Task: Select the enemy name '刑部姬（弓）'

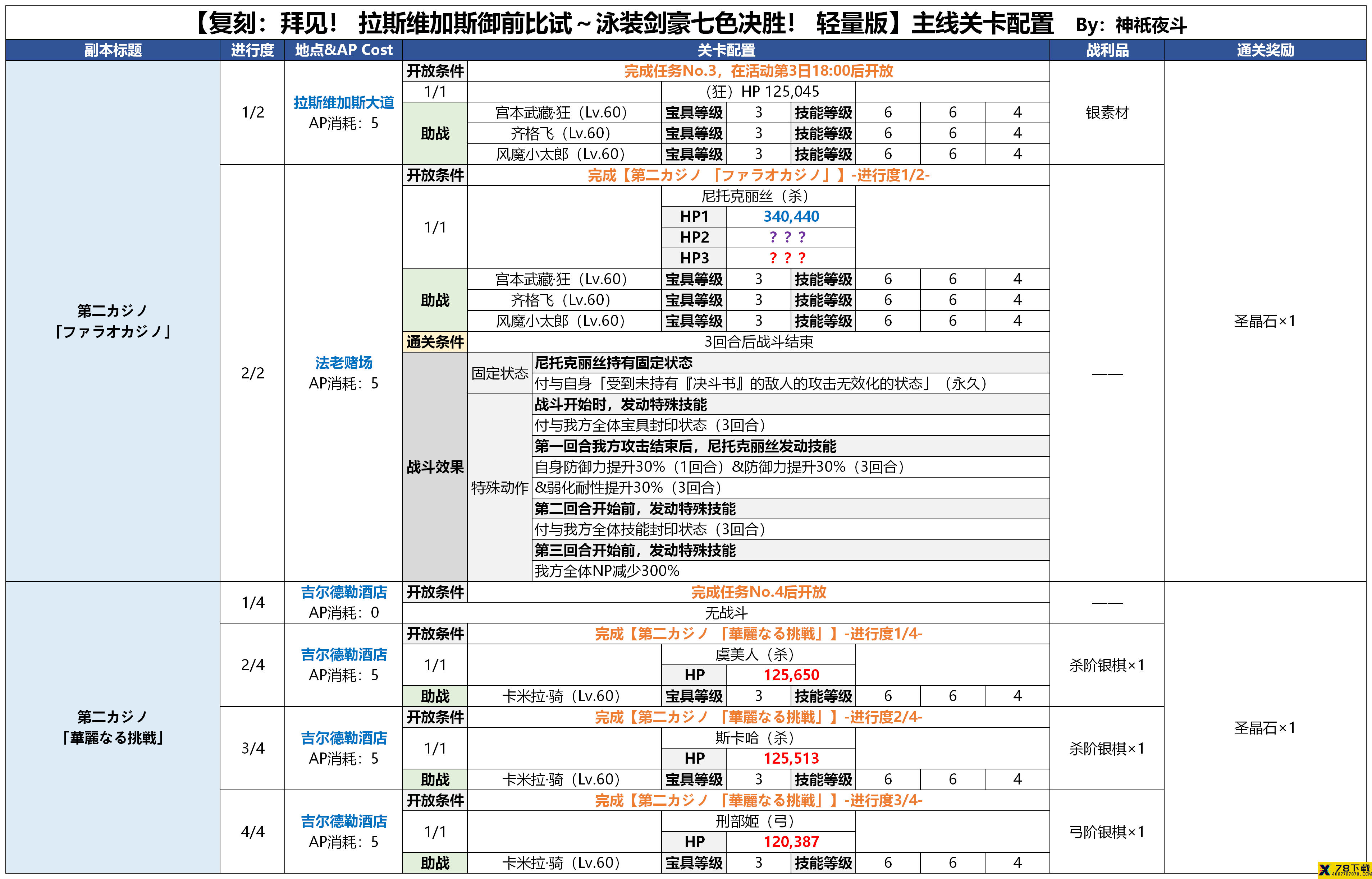Action: pos(758,821)
